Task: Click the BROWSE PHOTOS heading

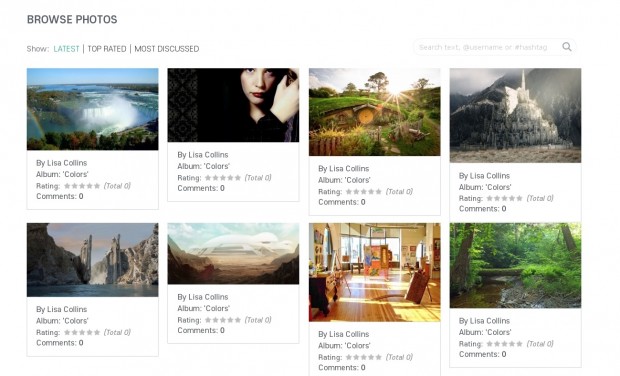Action: pos(72,19)
